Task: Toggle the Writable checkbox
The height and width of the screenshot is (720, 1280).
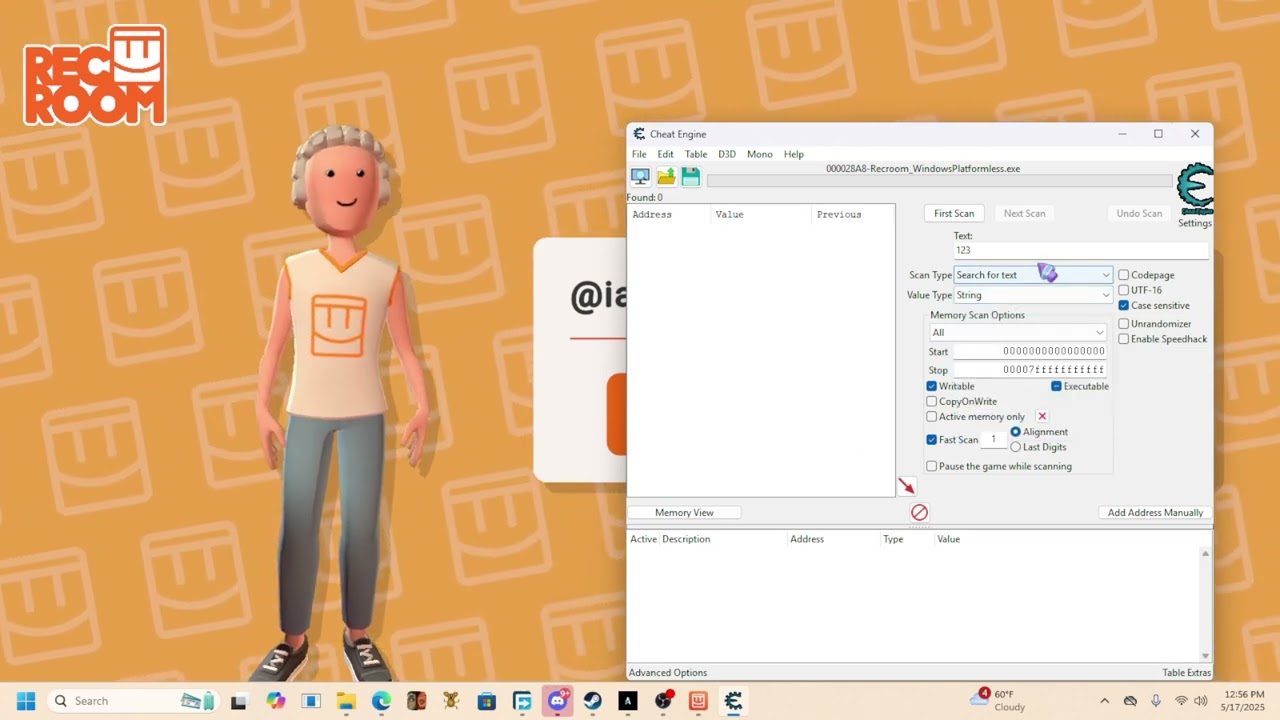Action: [x=932, y=386]
